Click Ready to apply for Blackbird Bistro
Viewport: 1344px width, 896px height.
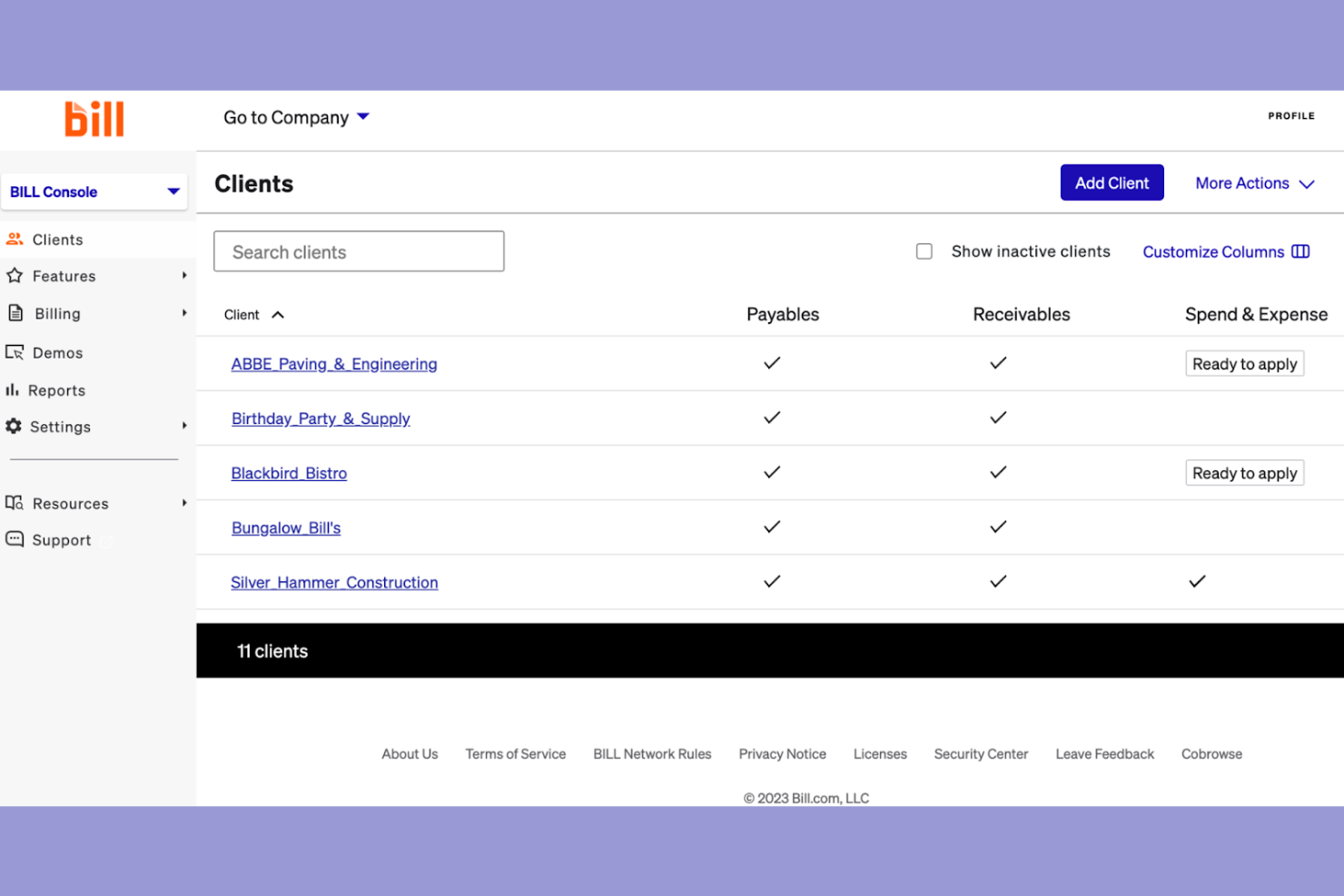(x=1245, y=473)
